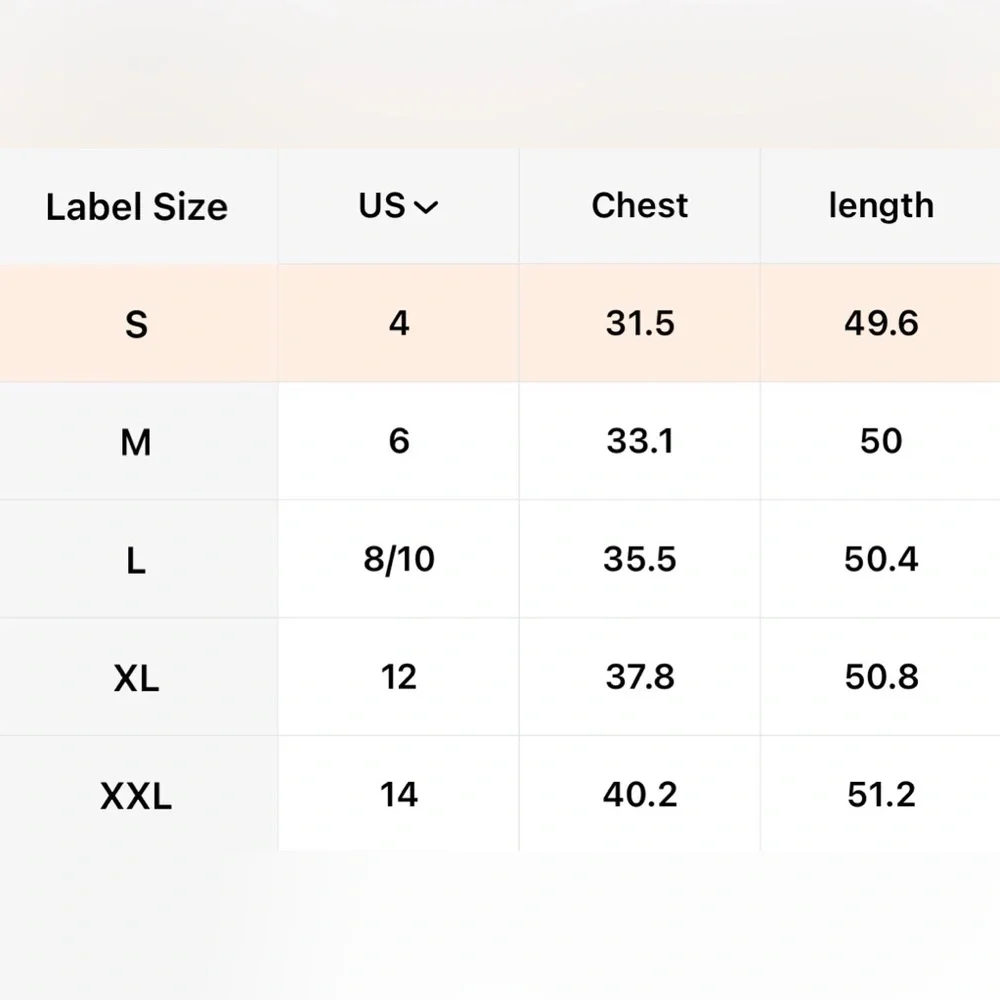Select the L label size row
1000x1000 pixels.
(x=137, y=560)
